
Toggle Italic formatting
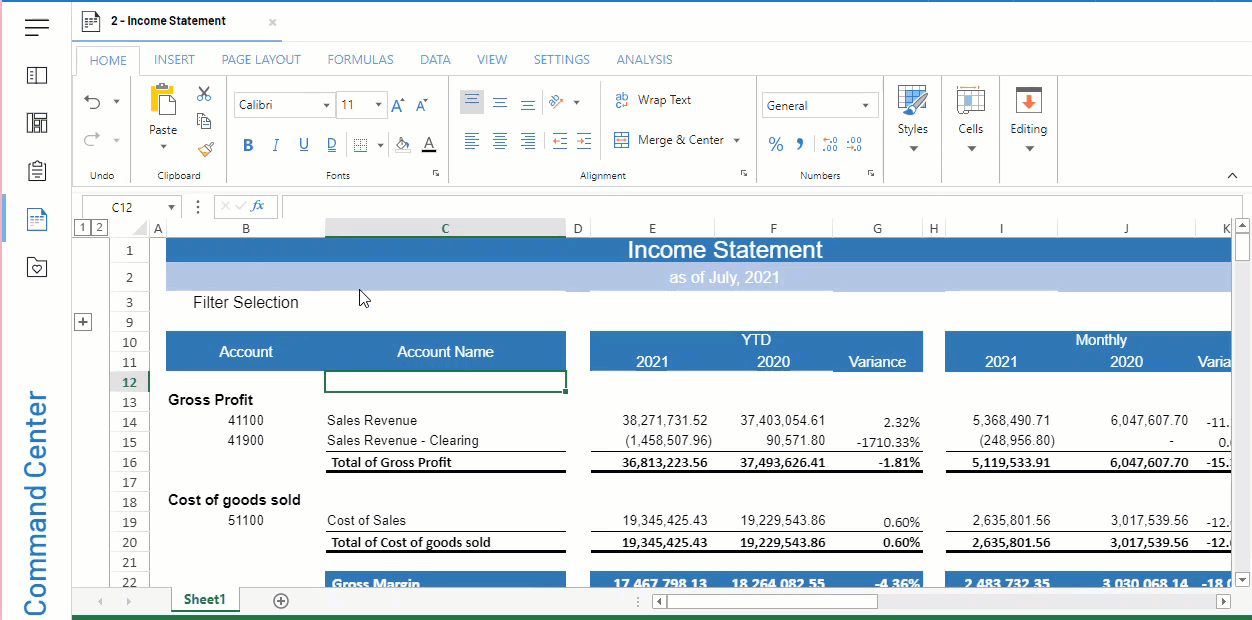pos(276,145)
